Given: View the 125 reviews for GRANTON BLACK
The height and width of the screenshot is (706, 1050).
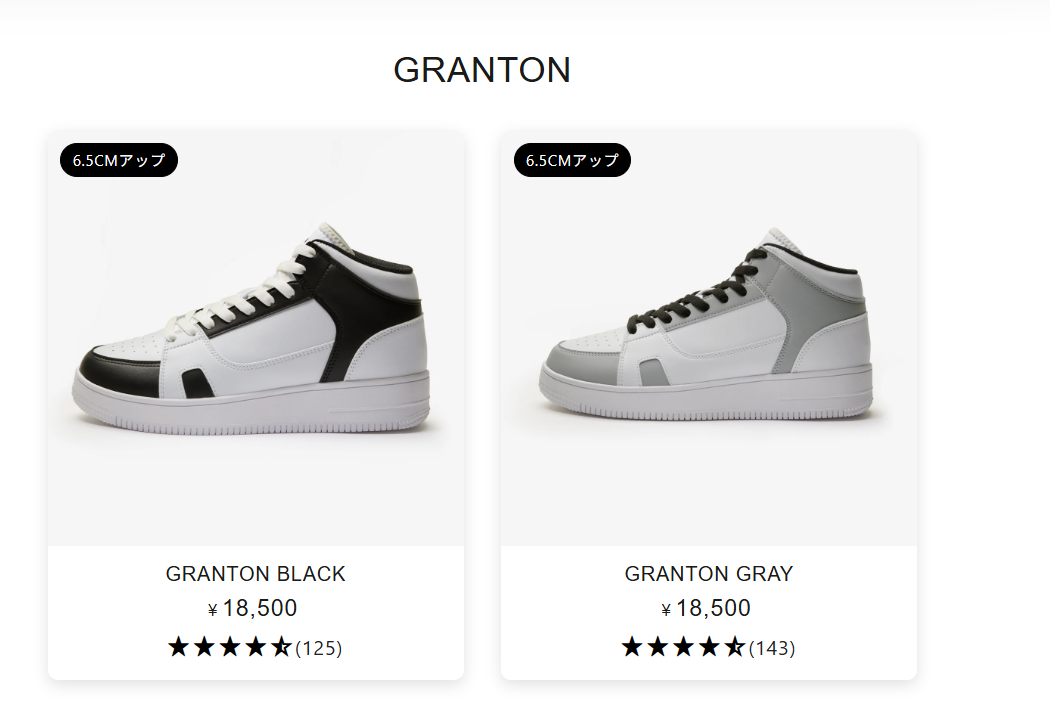Looking at the screenshot, I should tap(319, 648).
